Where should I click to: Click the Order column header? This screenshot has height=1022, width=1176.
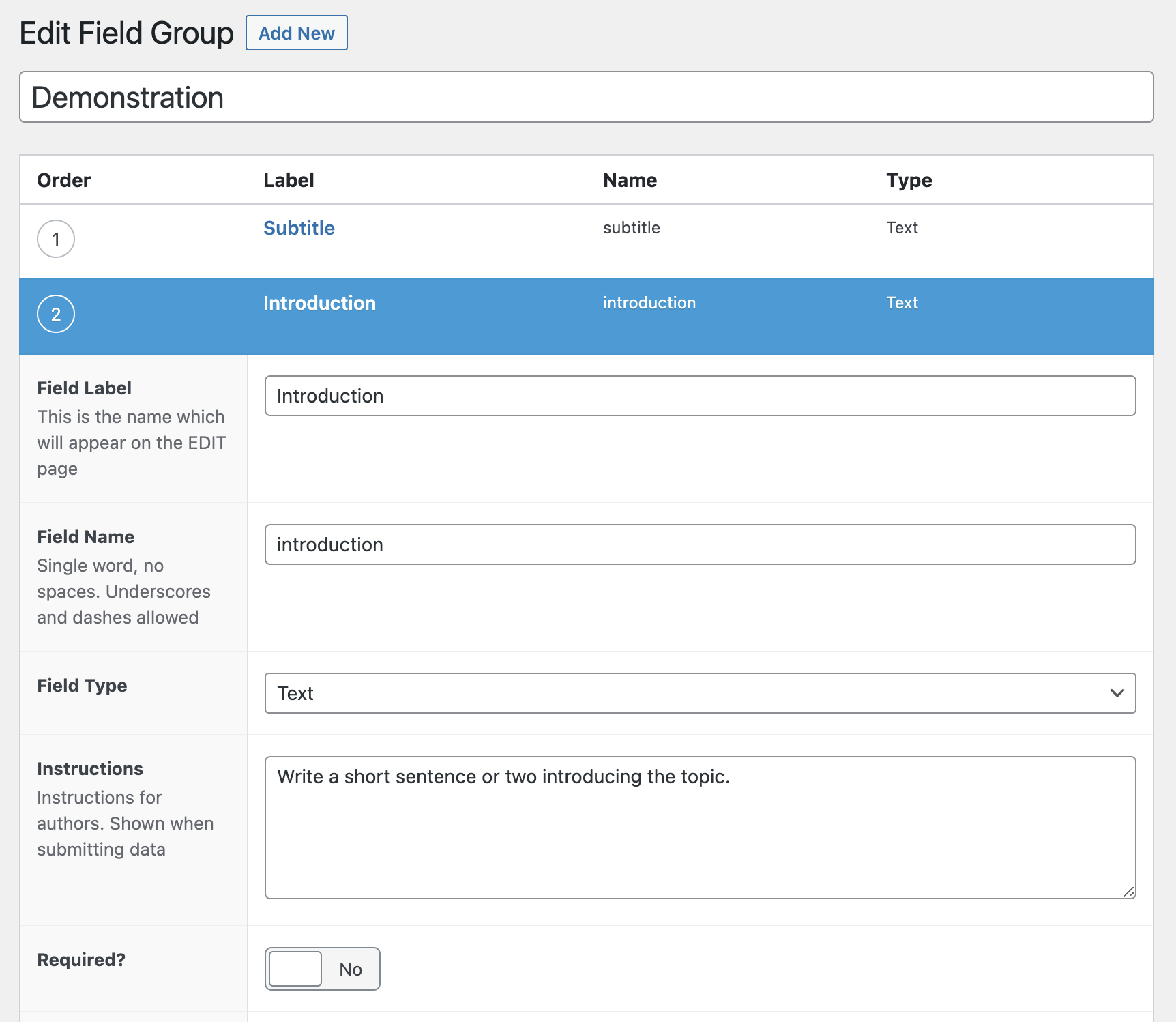click(63, 179)
